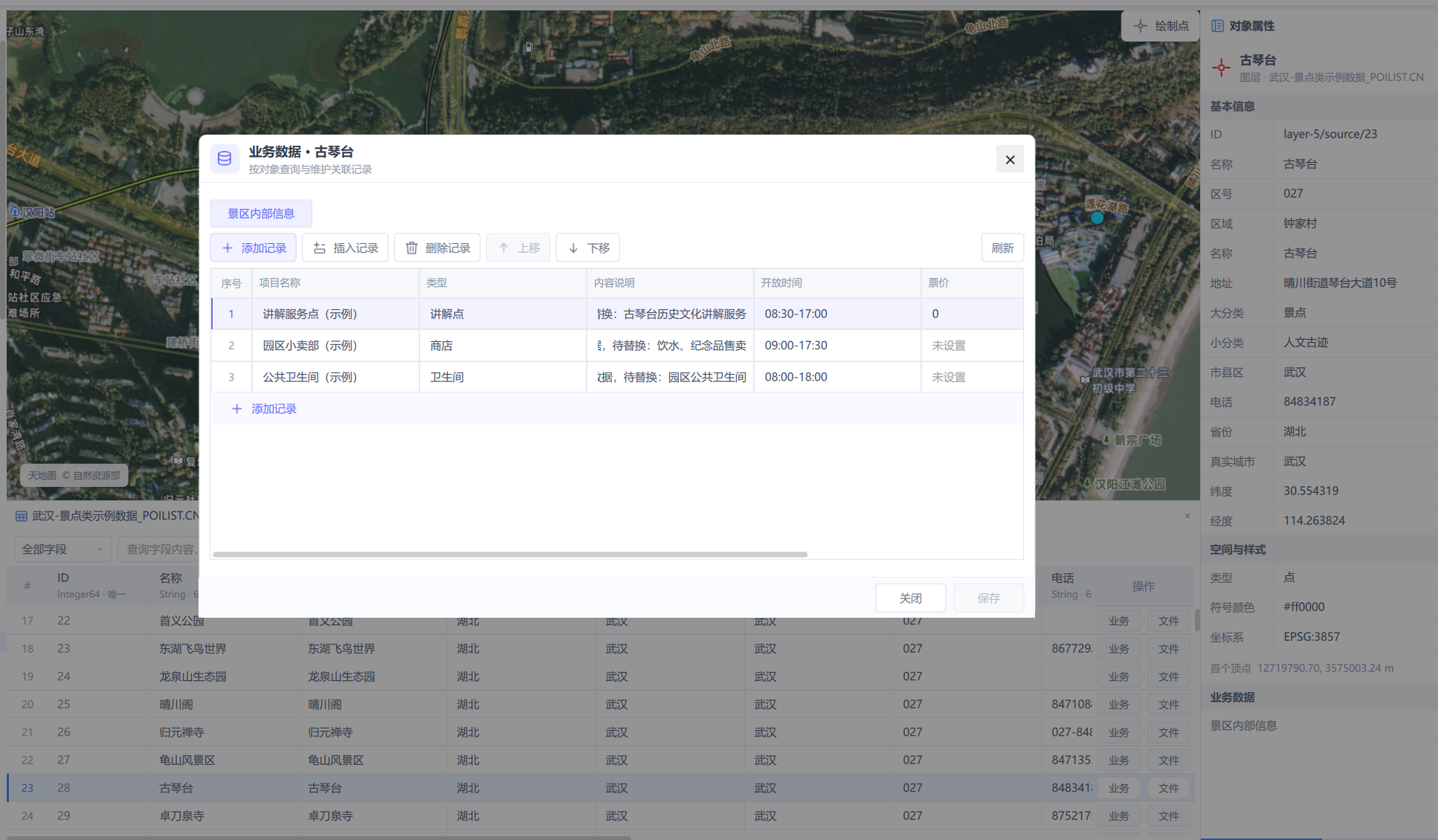Click the database icon in the dialog header
The image size is (1438, 840).
225,158
